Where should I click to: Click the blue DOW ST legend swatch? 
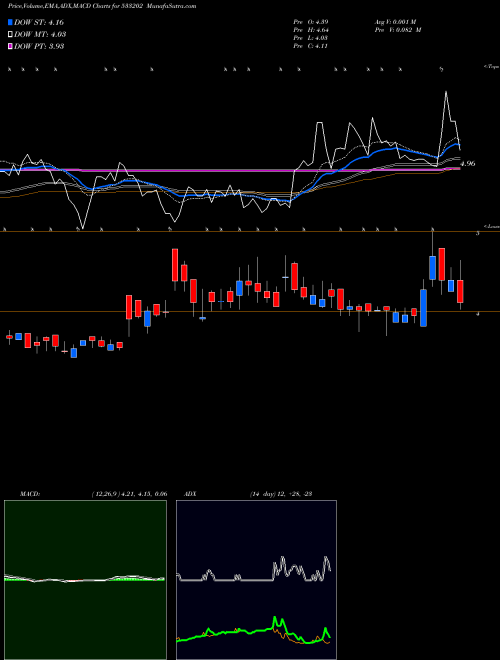[11, 22]
